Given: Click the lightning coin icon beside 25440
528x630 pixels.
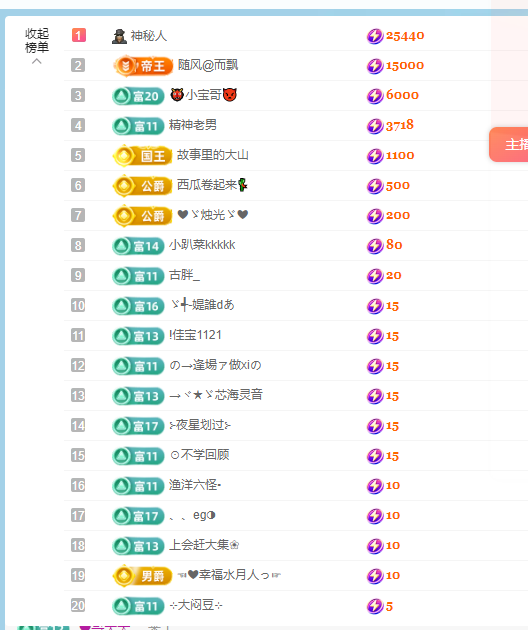Looking at the screenshot, I should pyautogui.click(x=375, y=36).
